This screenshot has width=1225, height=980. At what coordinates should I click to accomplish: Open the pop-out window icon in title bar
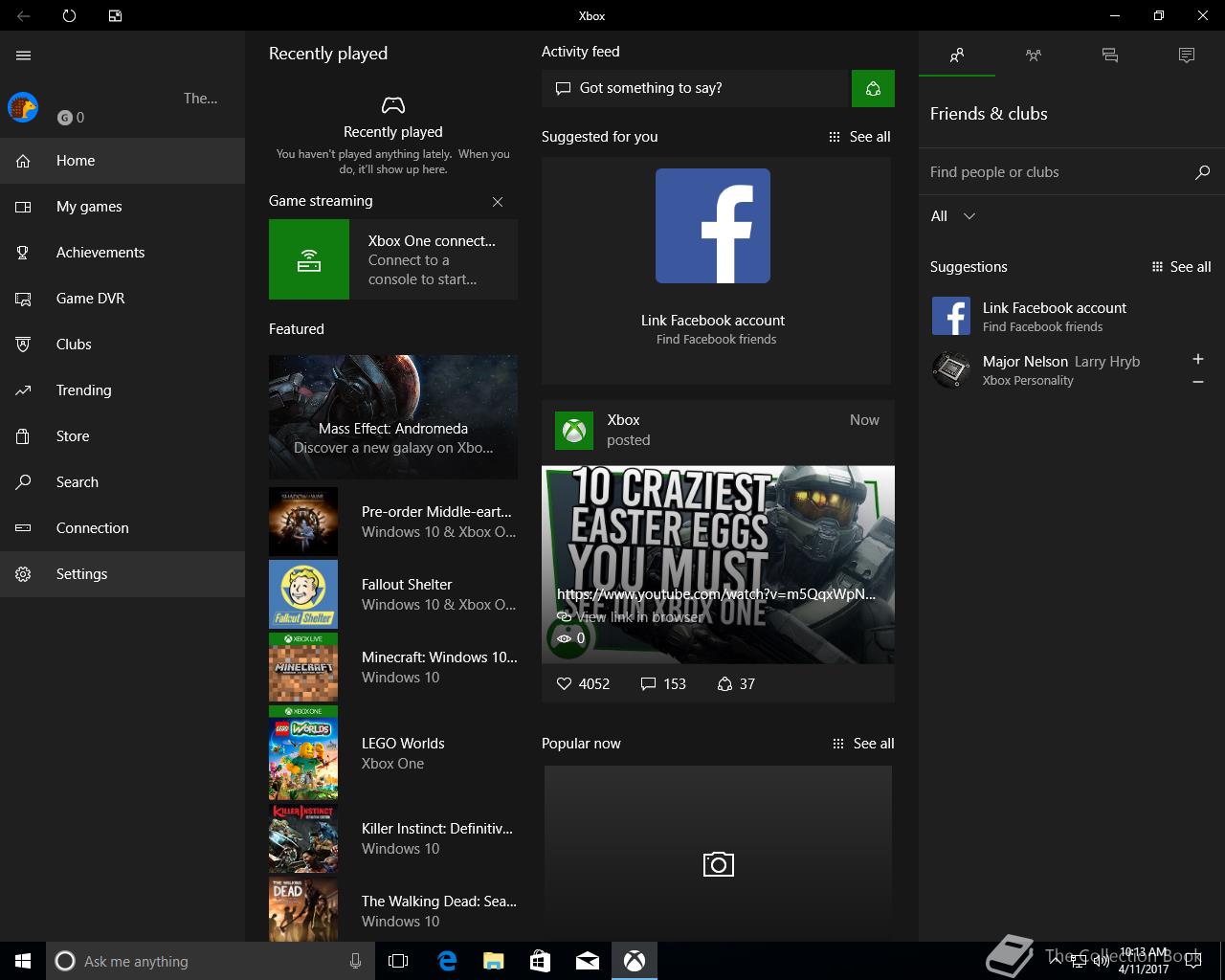click(115, 15)
